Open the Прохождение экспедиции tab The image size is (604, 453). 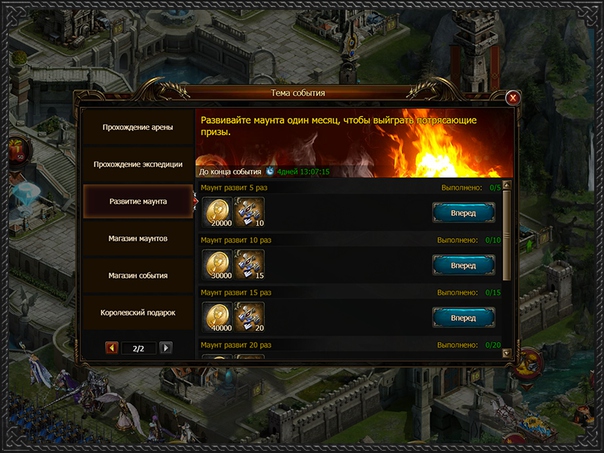(138, 164)
